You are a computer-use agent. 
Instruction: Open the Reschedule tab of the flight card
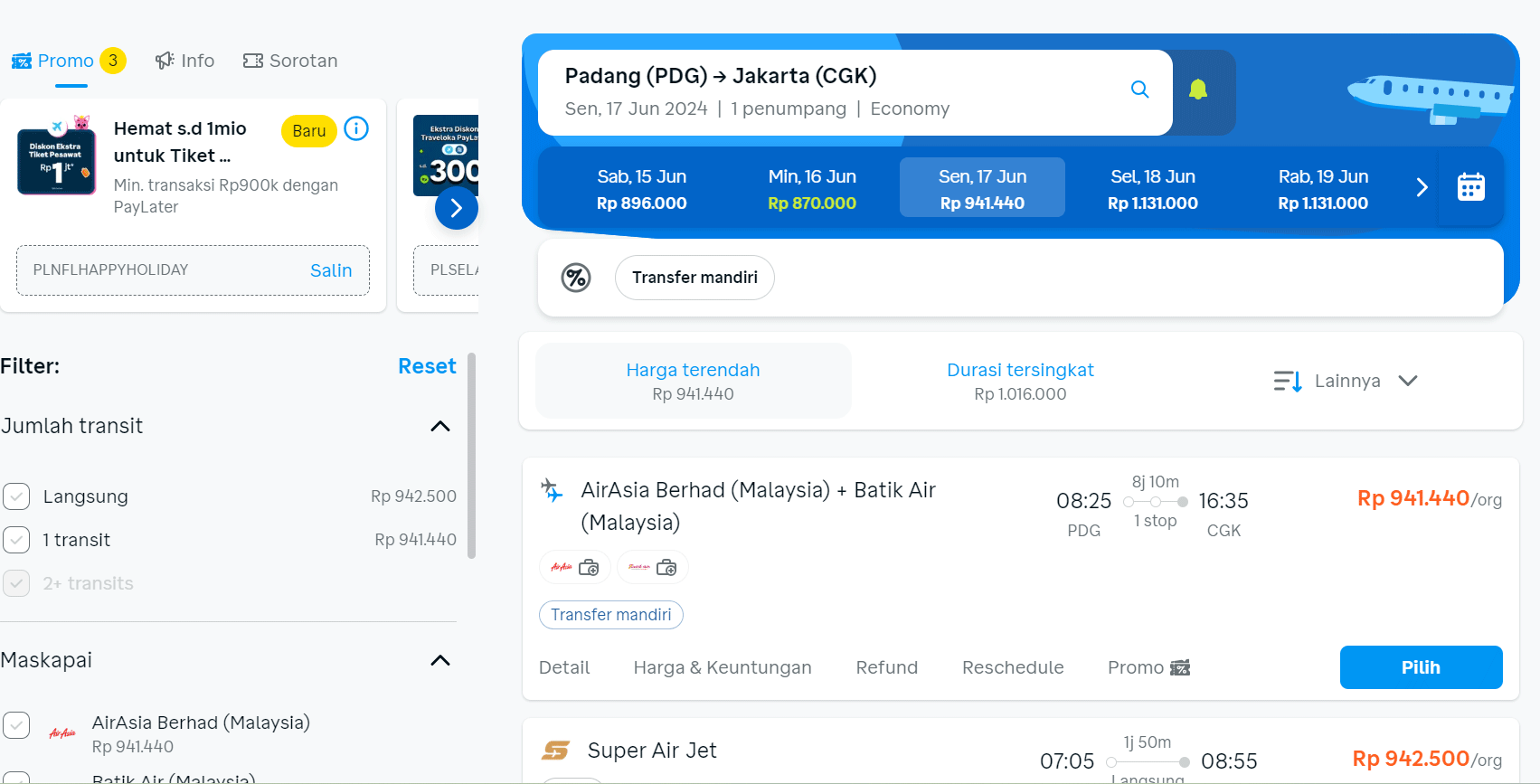(1013, 667)
